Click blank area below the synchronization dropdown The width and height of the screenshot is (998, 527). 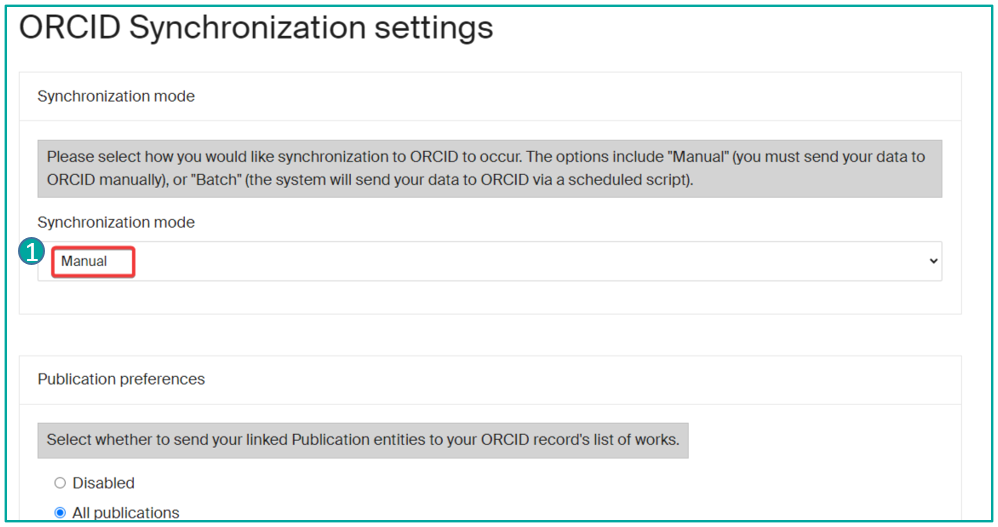(489, 297)
